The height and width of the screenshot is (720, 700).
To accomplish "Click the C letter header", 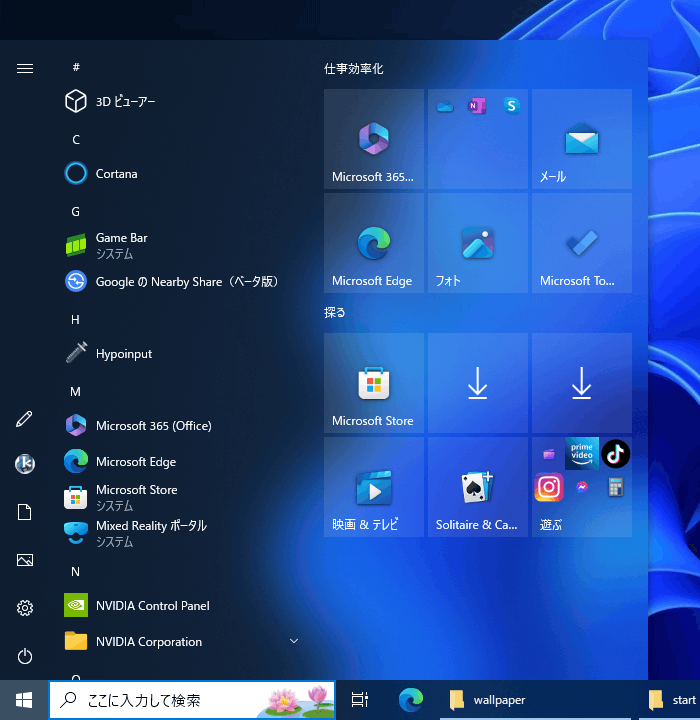I will point(76,140).
